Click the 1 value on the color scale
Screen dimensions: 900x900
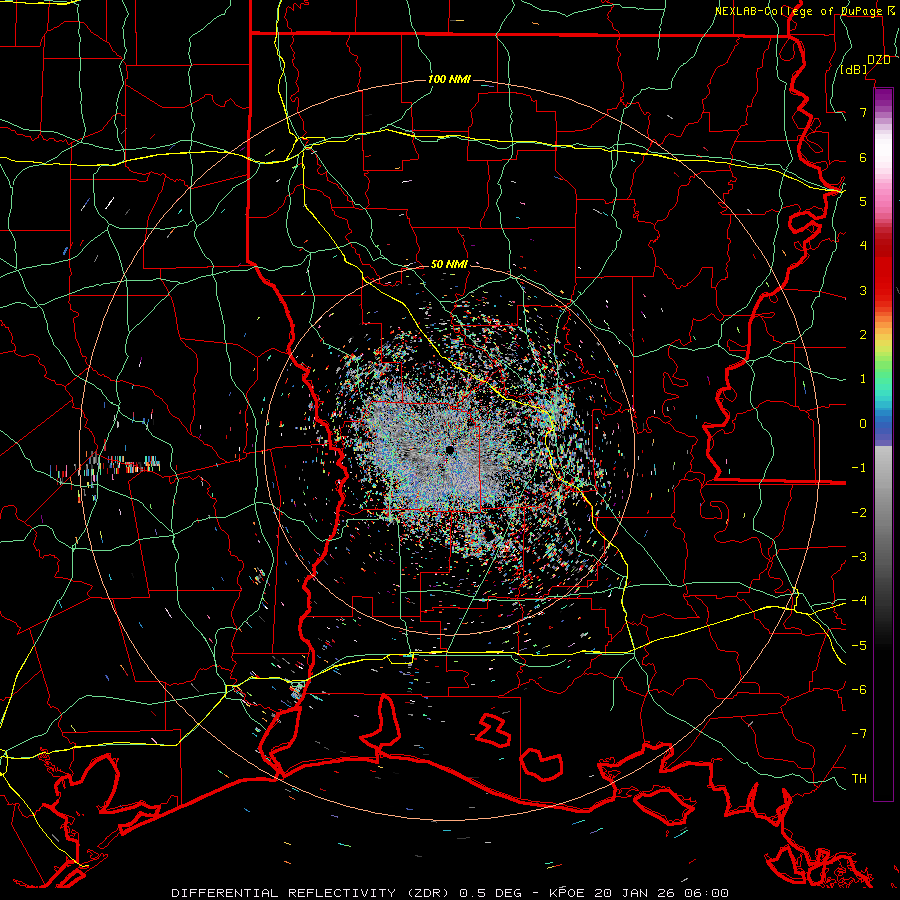point(863,379)
